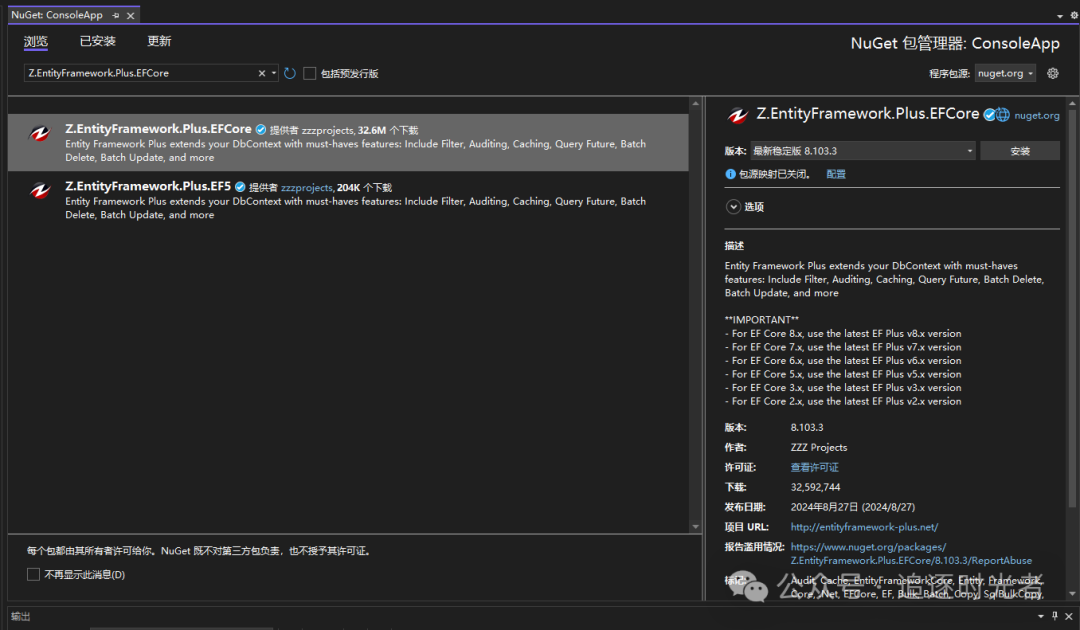This screenshot has width=1080, height=630.
Task: Click the Z.EntityFramework.Plus.EFCore list title
Action: [x=158, y=129]
